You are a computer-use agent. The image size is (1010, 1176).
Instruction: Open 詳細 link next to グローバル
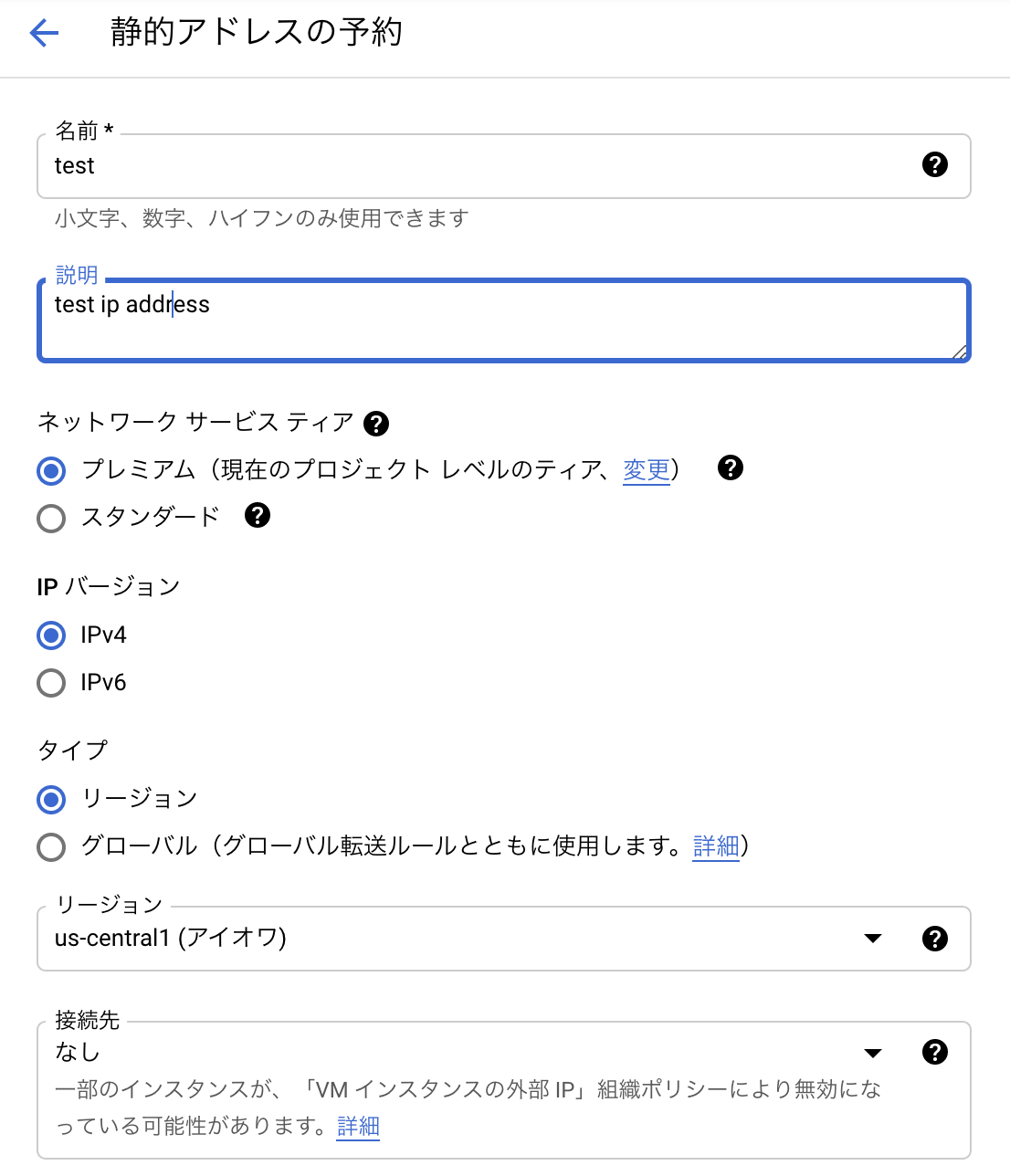tap(716, 846)
